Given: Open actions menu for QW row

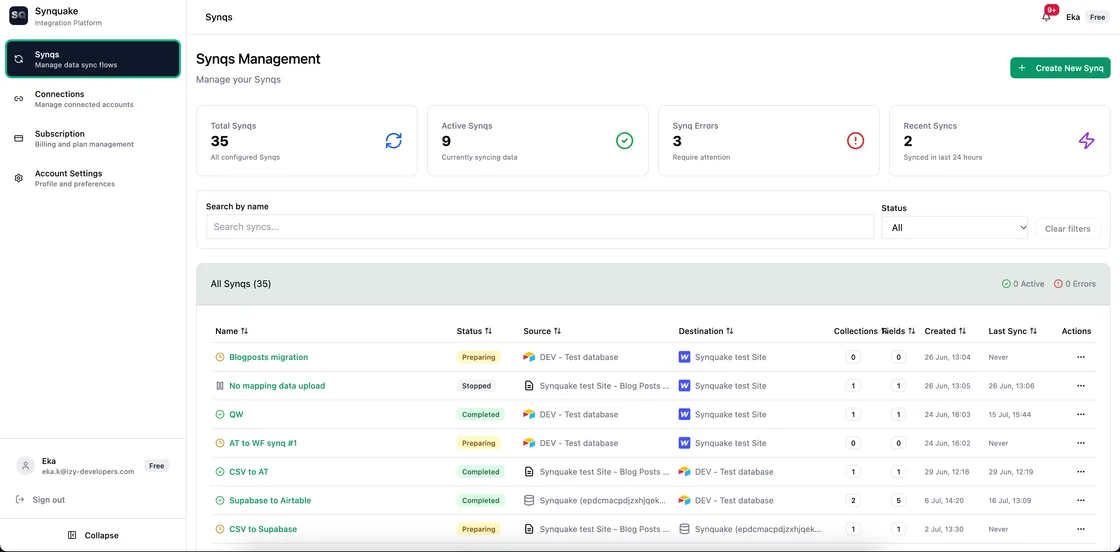Looking at the screenshot, I should point(1081,414).
